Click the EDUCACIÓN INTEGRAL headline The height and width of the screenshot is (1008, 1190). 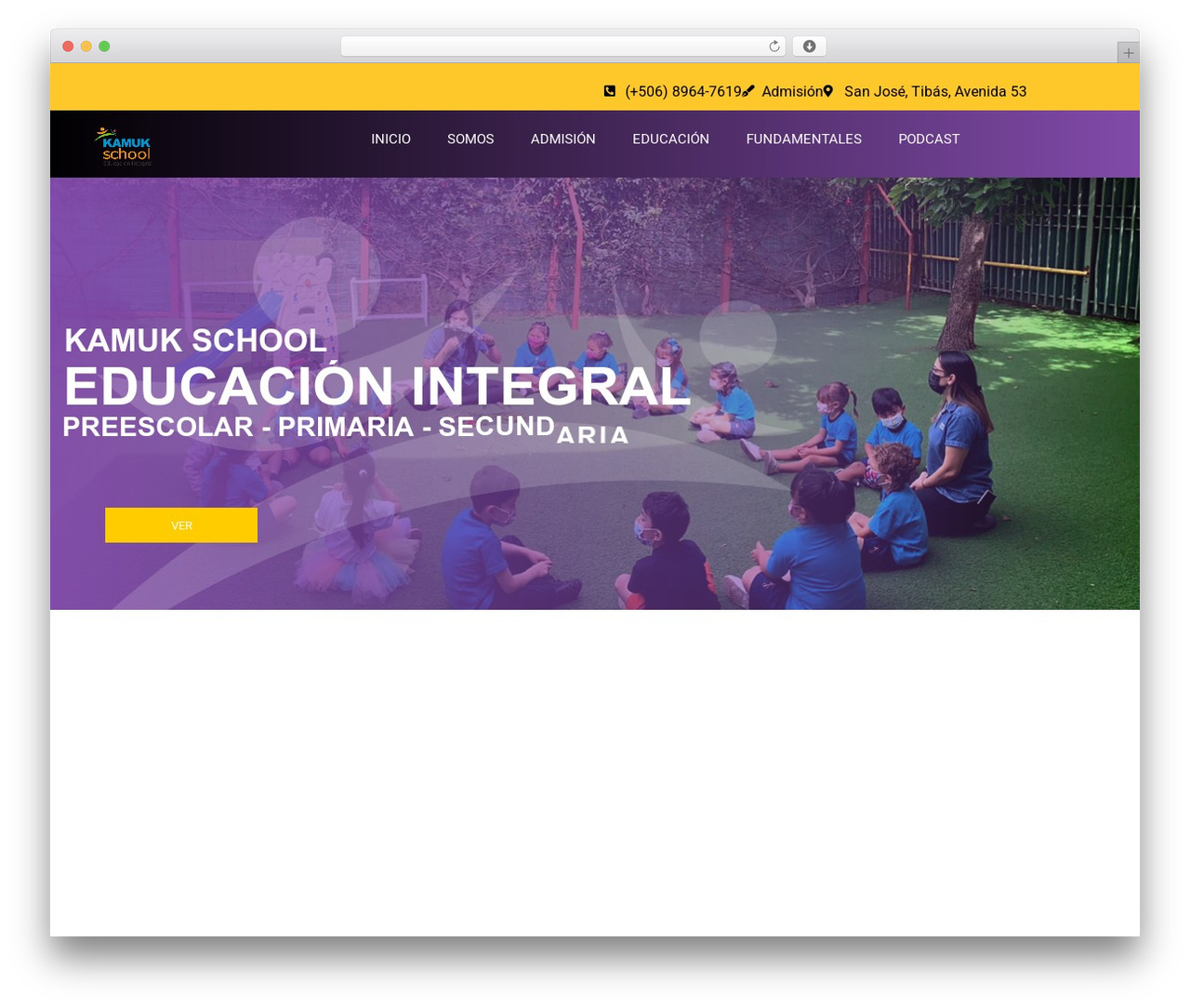pos(377,386)
